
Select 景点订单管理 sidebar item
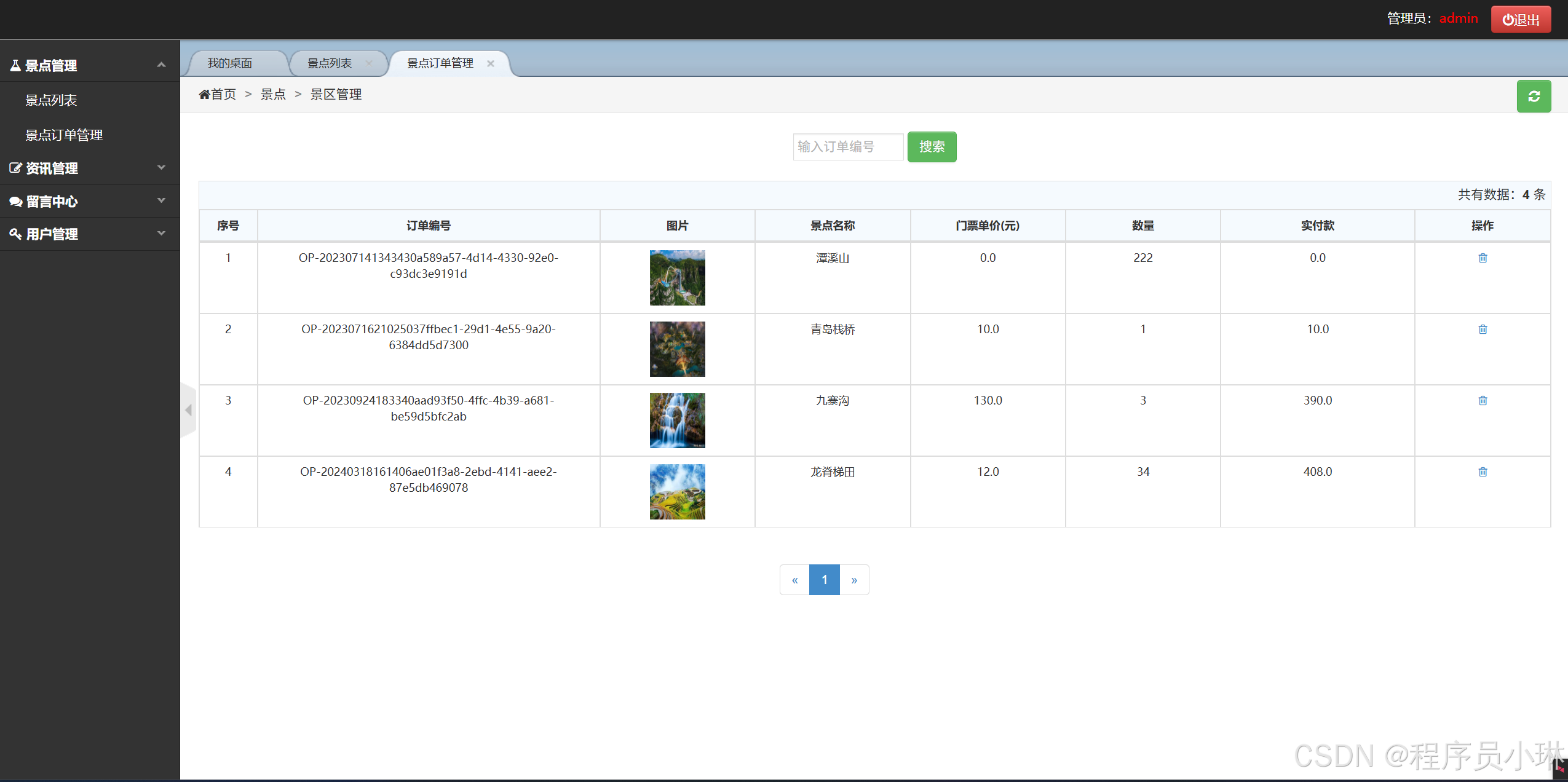click(64, 135)
